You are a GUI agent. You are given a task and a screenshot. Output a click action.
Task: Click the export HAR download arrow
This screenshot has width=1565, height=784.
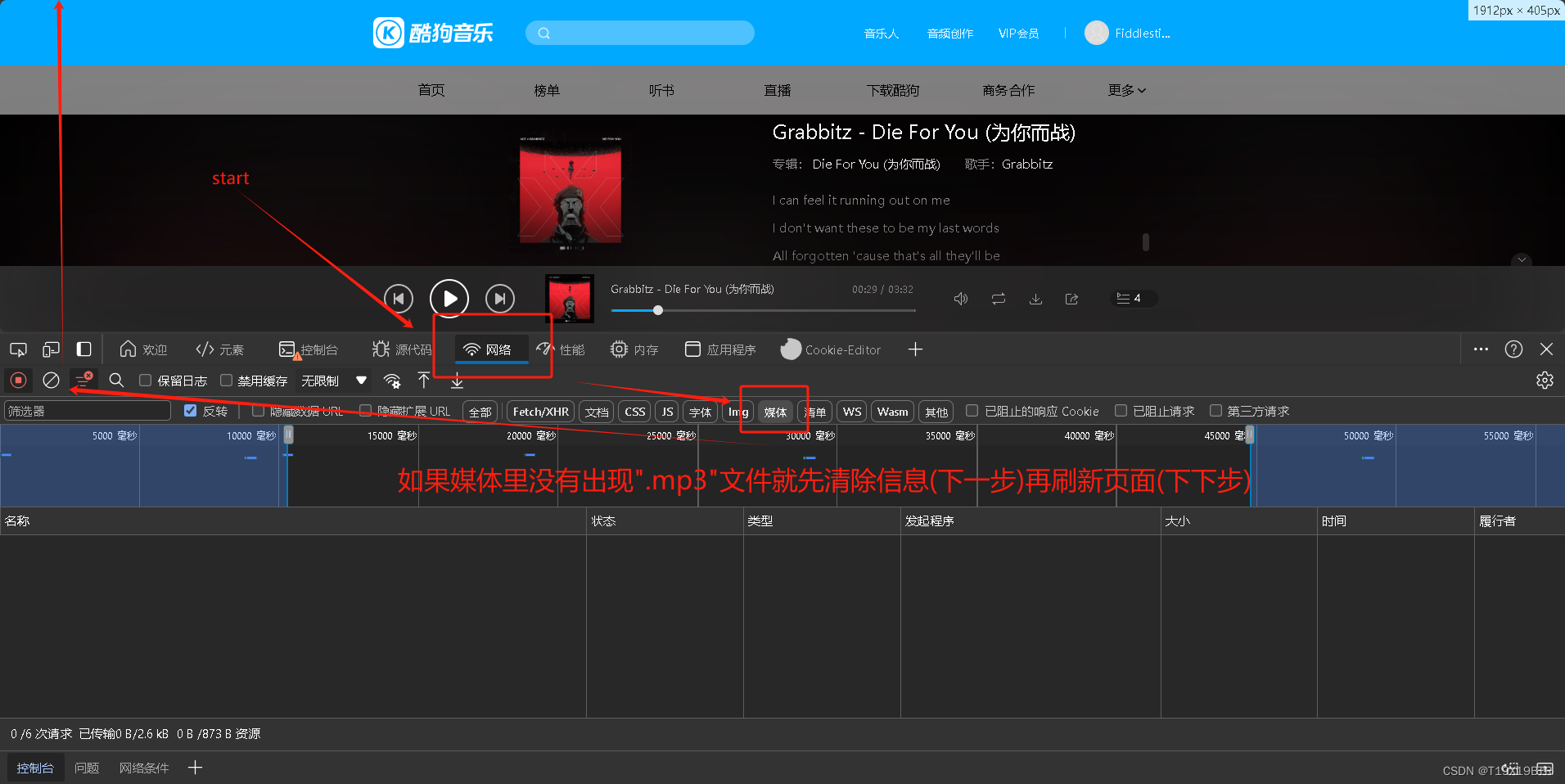457,381
